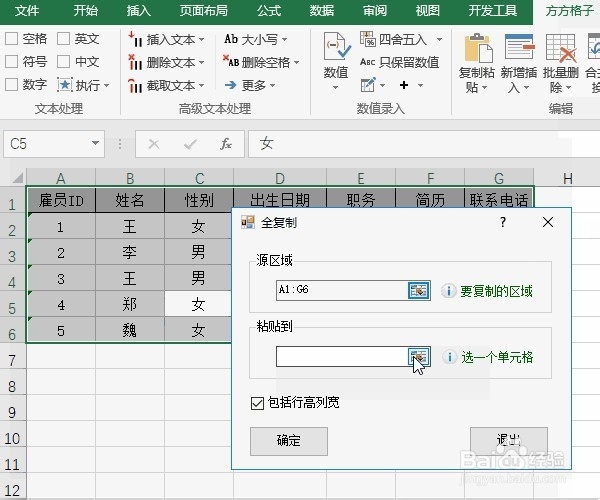Expand the 批量删除 dropdown arrow
Image resolution: width=600 pixels, height=500 pixels.
[569, 88]
